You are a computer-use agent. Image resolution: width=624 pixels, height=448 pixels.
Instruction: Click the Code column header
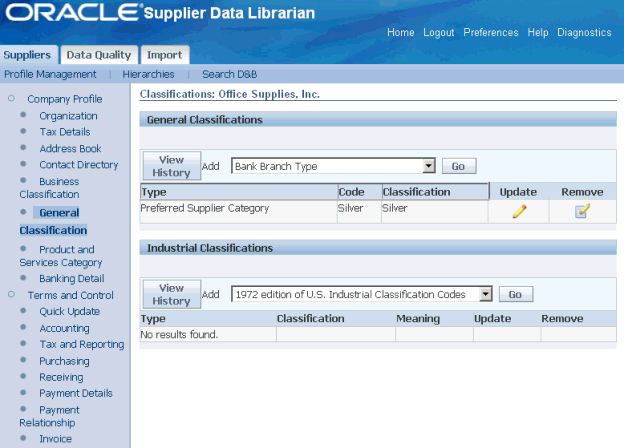pos(360,192)
